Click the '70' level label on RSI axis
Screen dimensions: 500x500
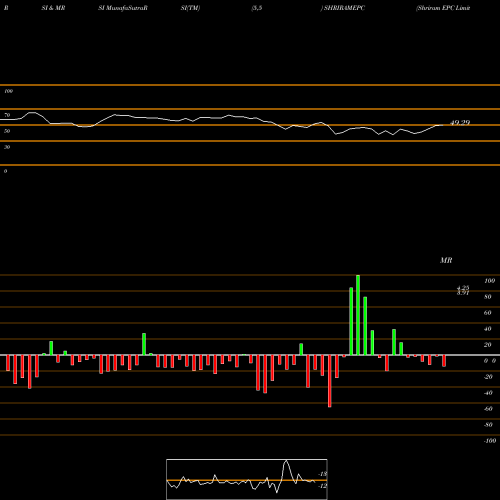point(7,115)
